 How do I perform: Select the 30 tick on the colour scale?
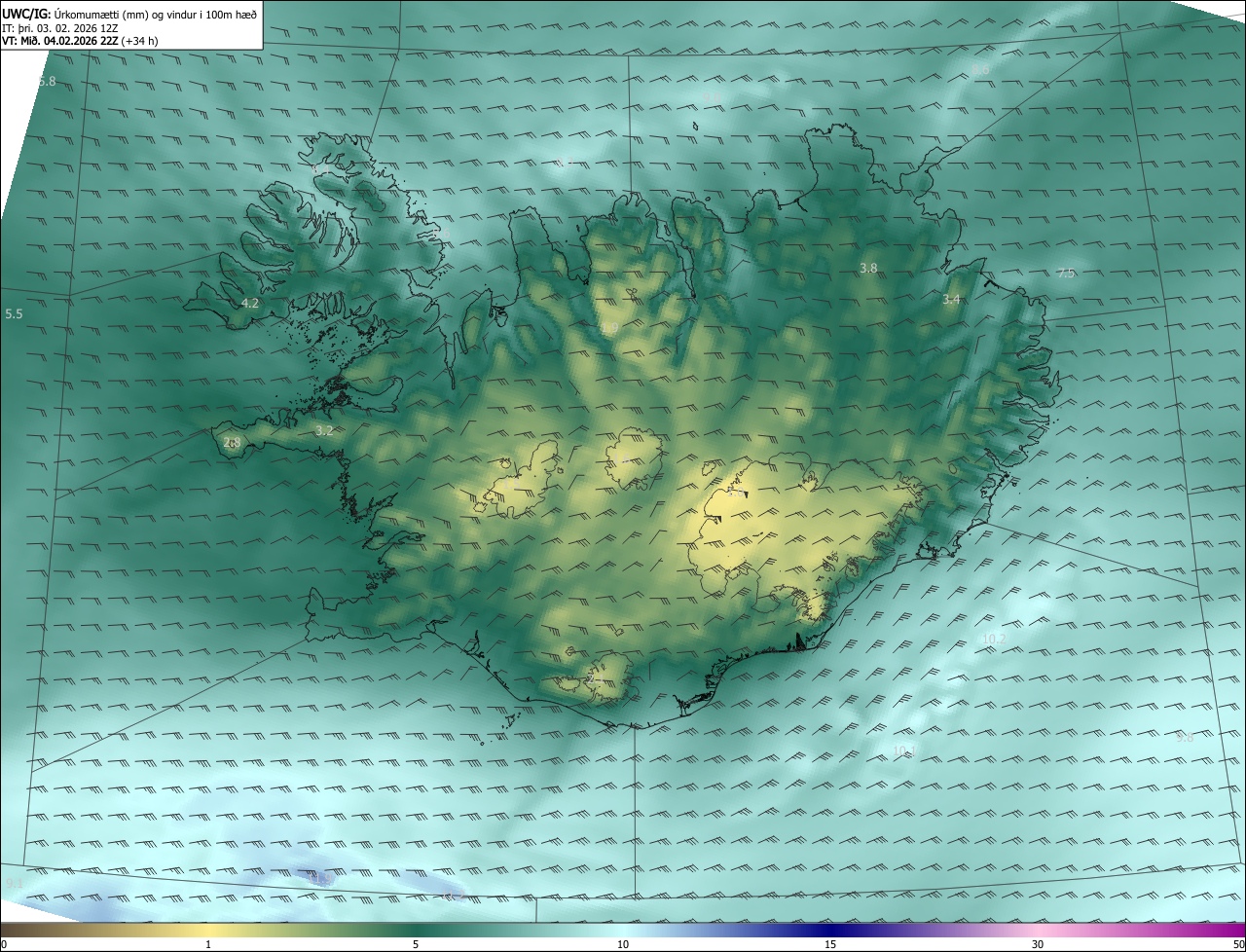(1038, 944)
